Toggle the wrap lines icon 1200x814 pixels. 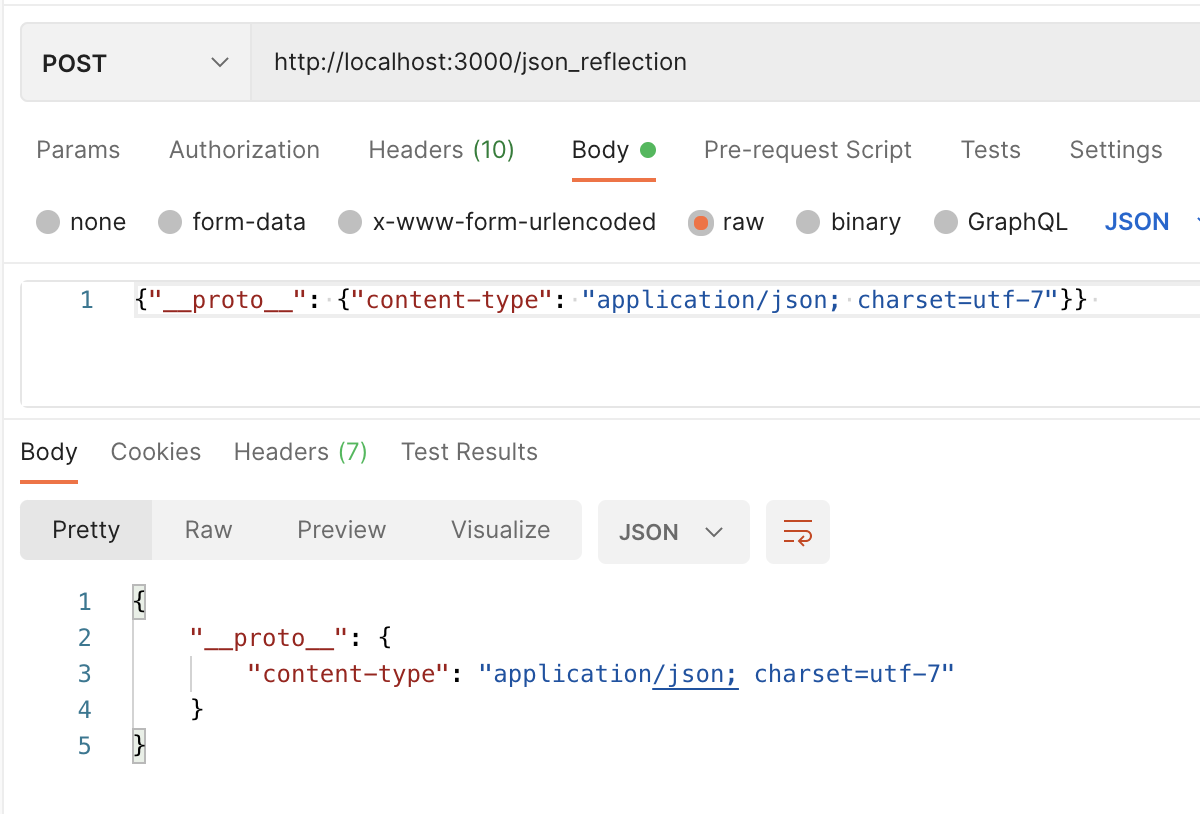coord(798,532)
